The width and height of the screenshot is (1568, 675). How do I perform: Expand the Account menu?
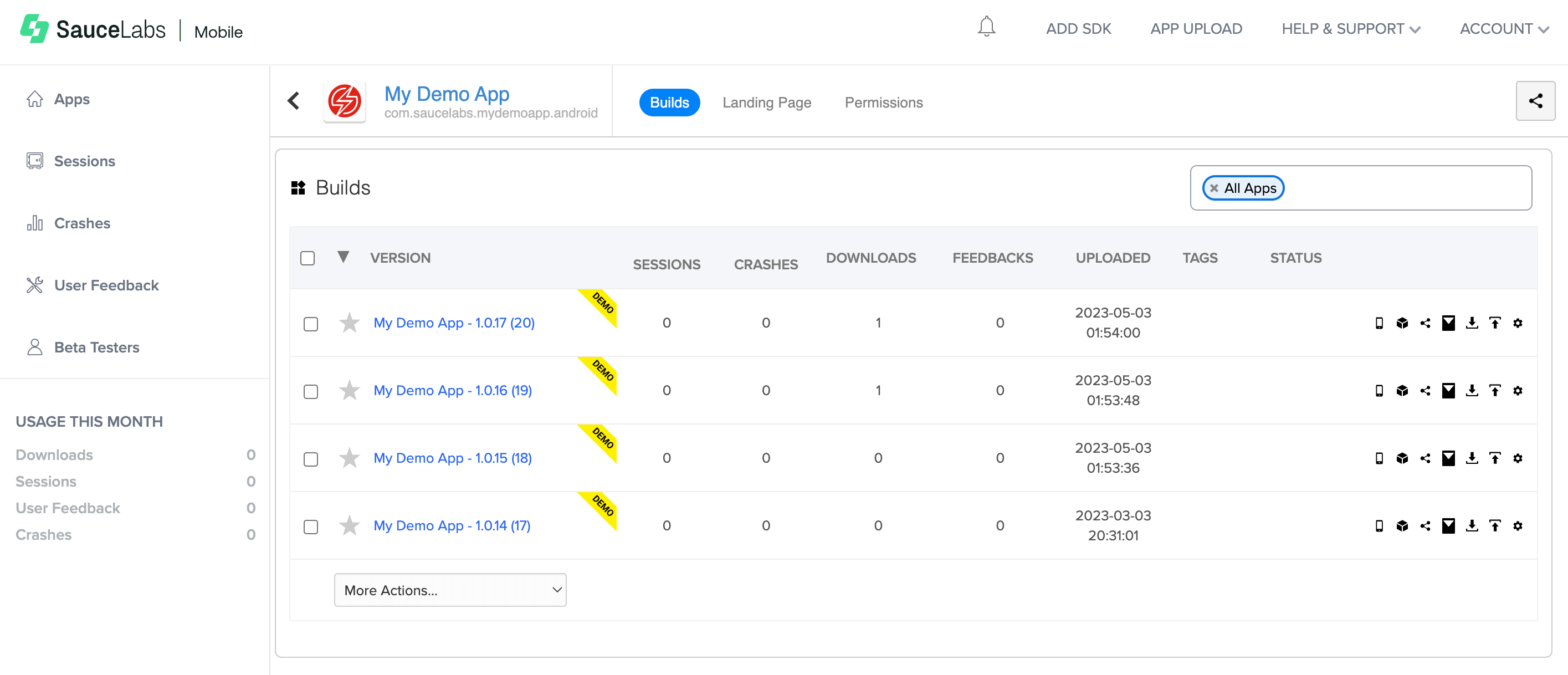[1504, 29]
